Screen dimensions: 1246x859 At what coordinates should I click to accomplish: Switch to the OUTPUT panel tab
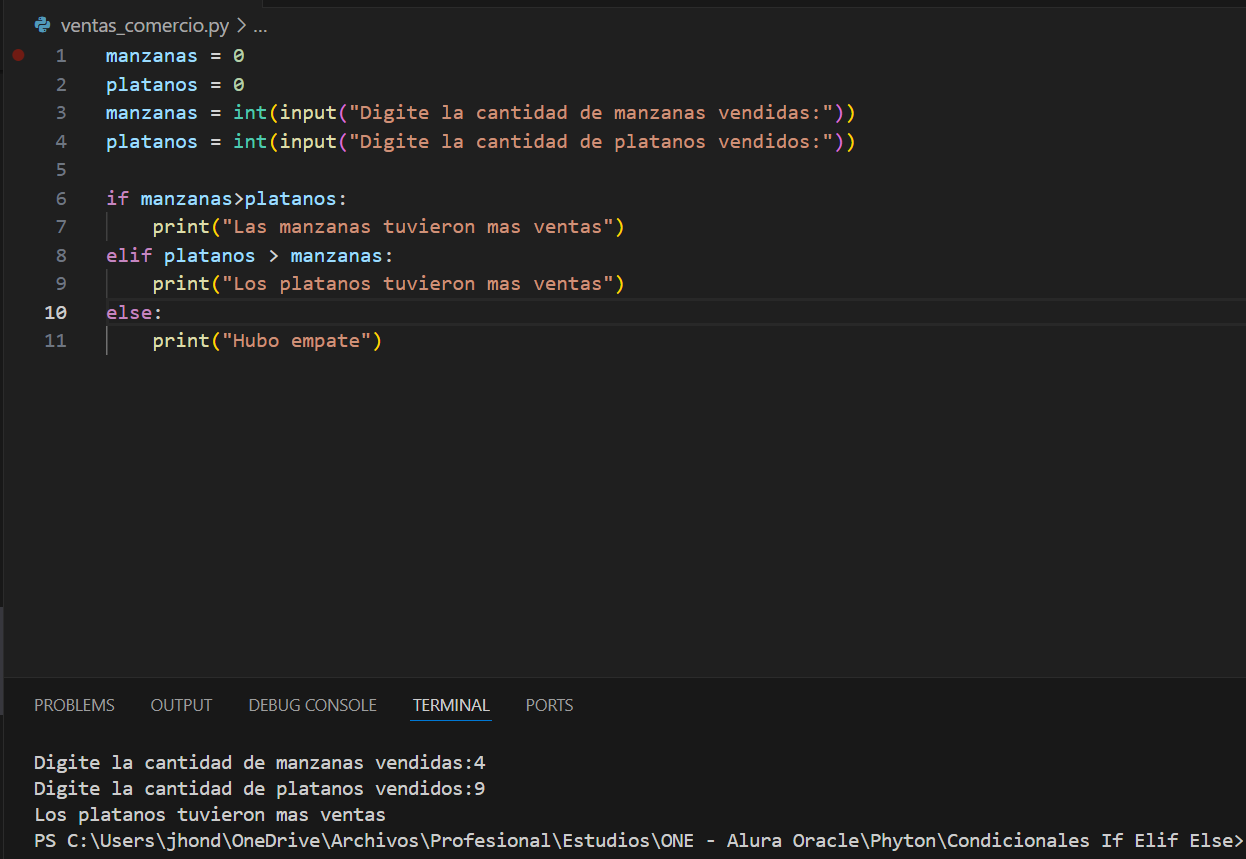181,705
